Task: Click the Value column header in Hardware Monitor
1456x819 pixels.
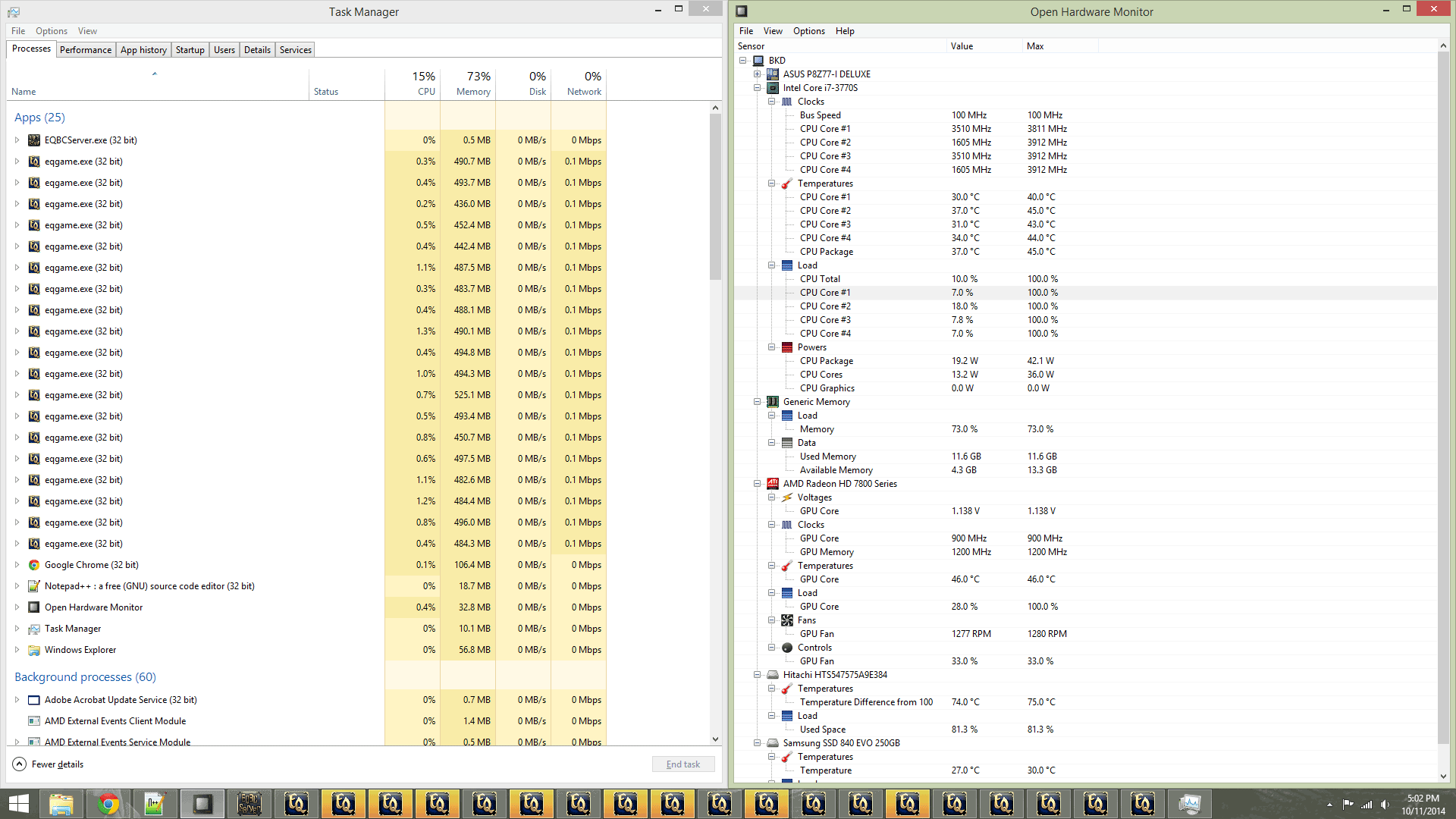Action: pos(984,46)
